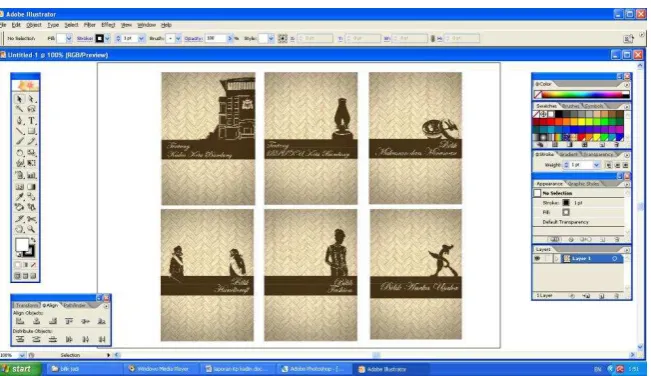Open the Style dropdown in control bar
Screen dimensions: 651x376
271,39
